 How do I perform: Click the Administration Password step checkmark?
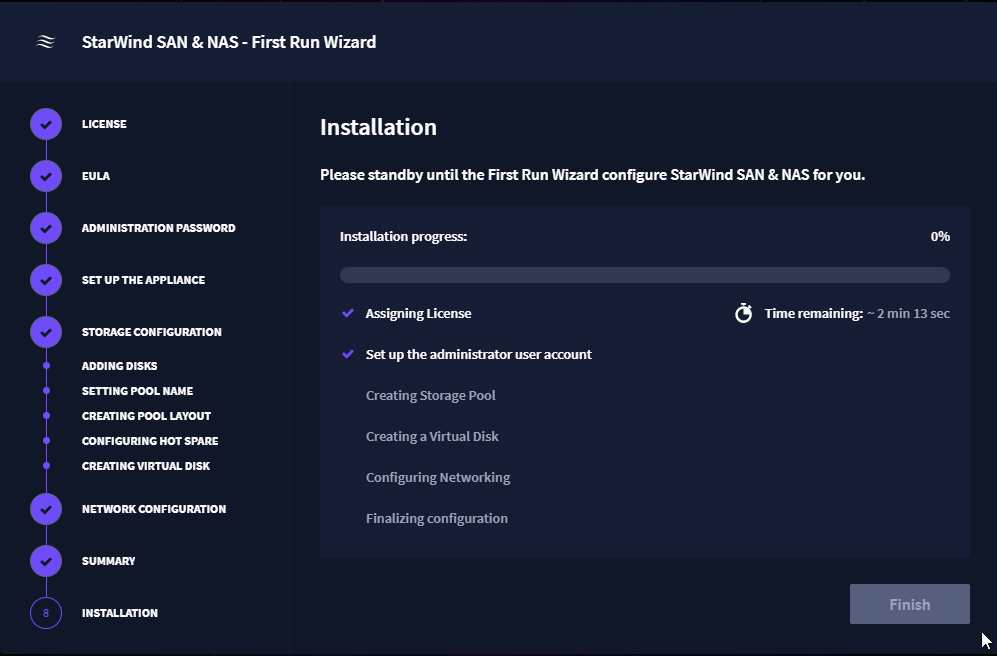tap(46, 228)
